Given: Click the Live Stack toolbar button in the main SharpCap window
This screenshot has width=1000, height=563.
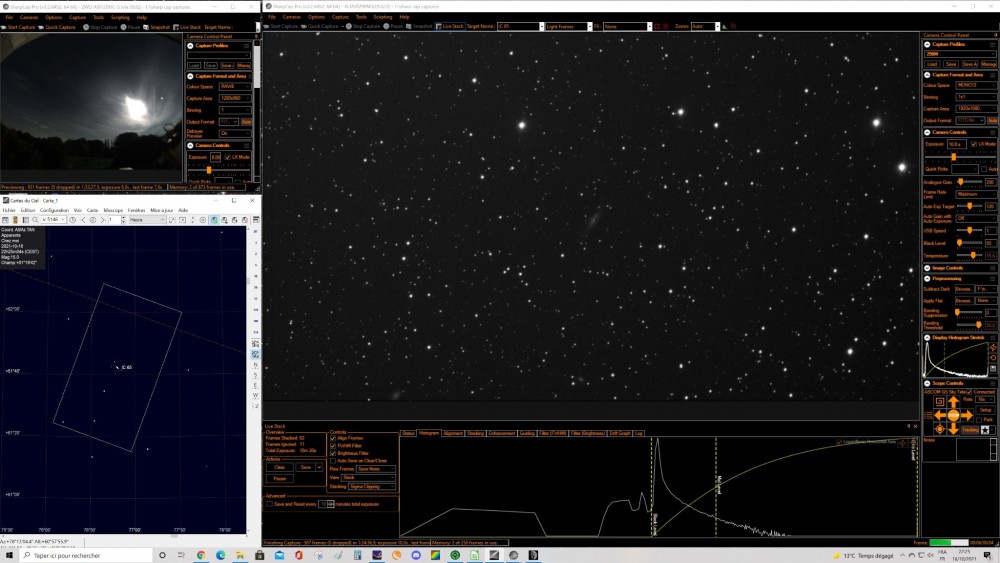Looking at the screenshot, I should coord(450,26).
